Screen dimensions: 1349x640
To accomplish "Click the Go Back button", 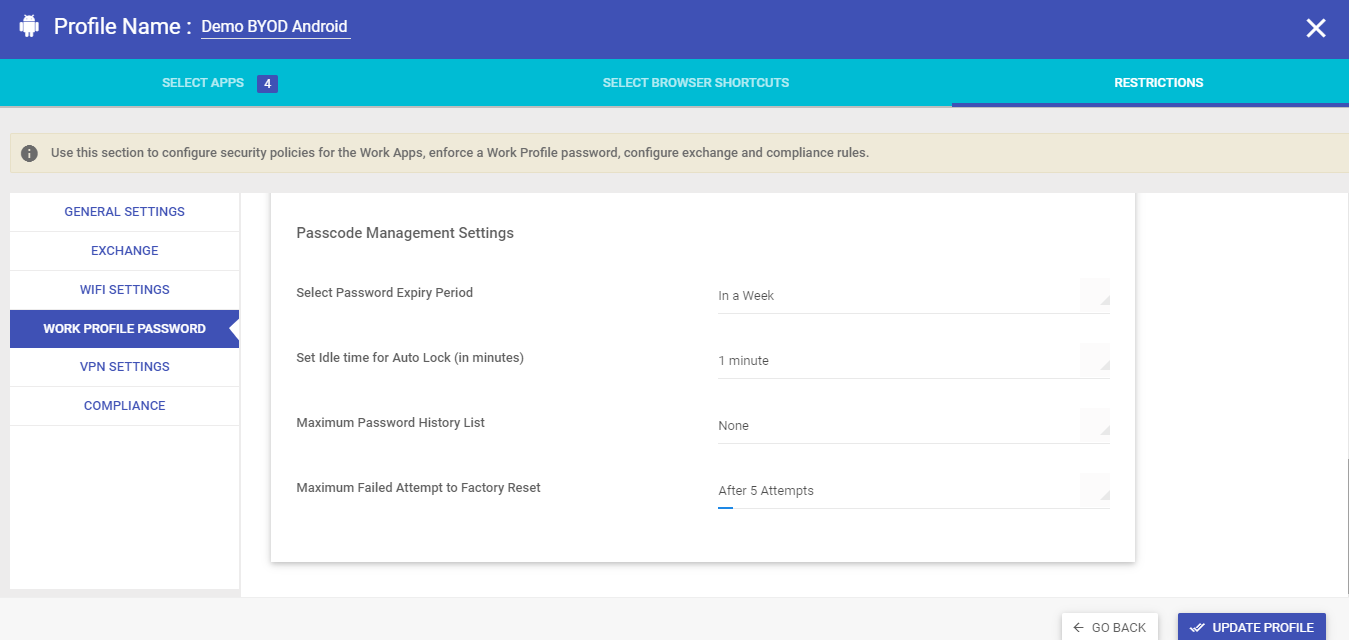I will [x=1110, y=627].
